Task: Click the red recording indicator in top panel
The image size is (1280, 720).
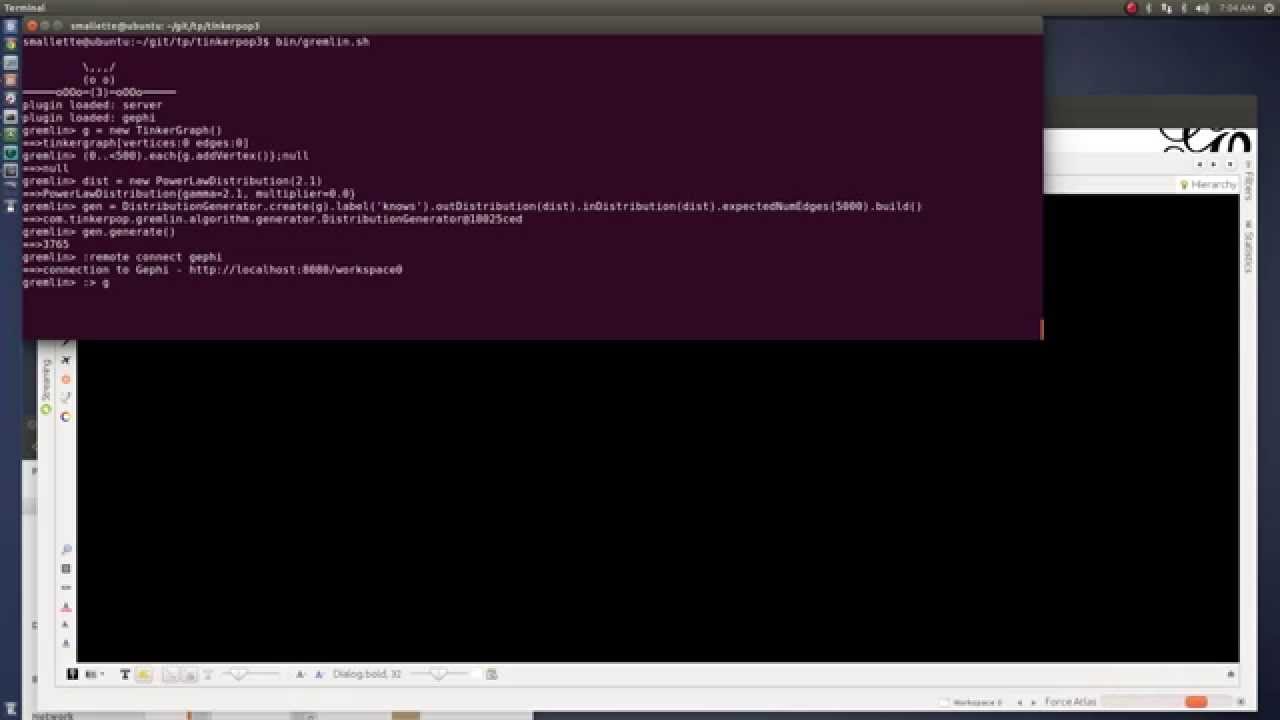Action: 1131,8
